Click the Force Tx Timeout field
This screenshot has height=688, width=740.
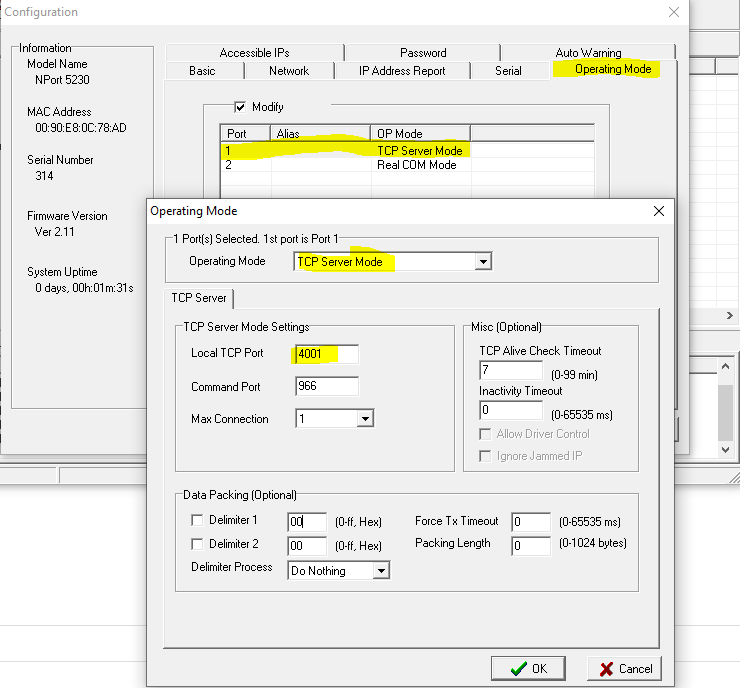coord(530,522)
